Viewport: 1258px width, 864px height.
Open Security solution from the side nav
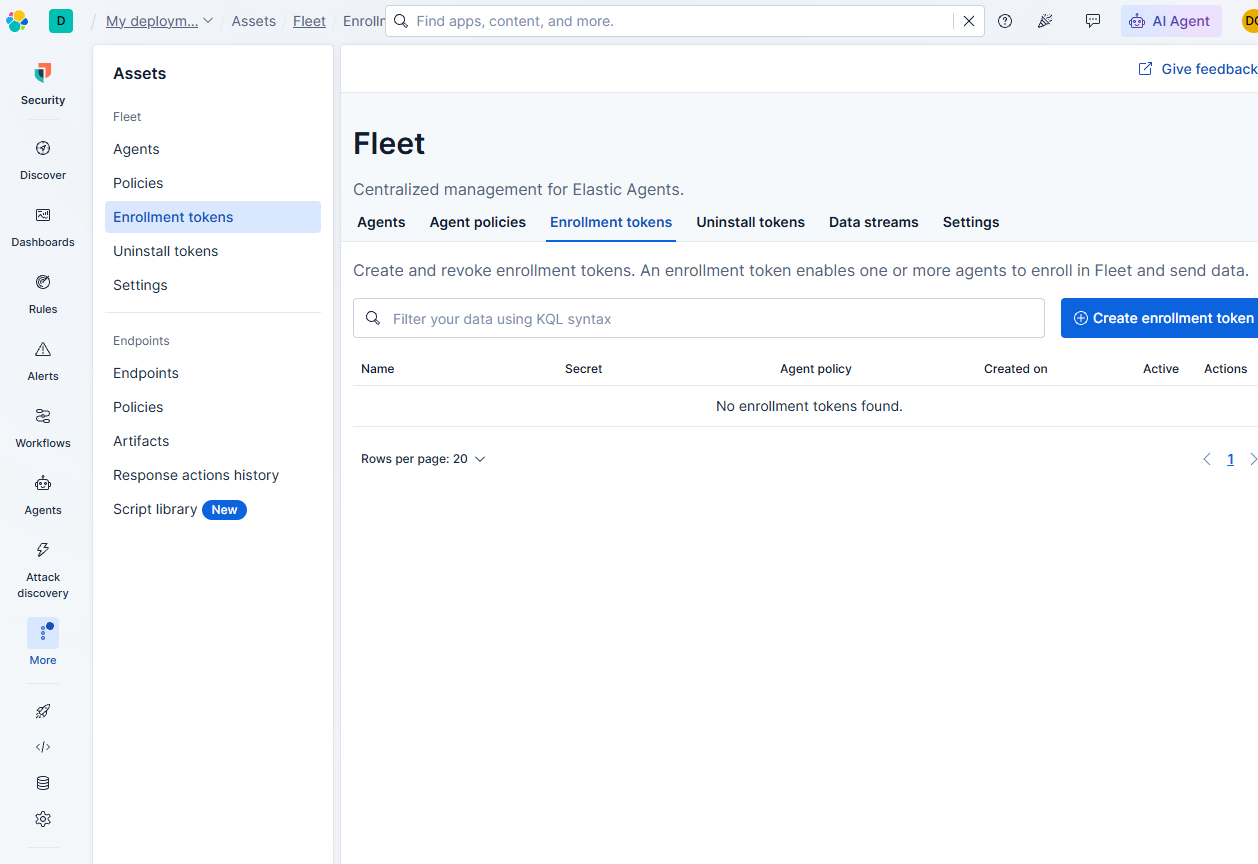point(43,84)
